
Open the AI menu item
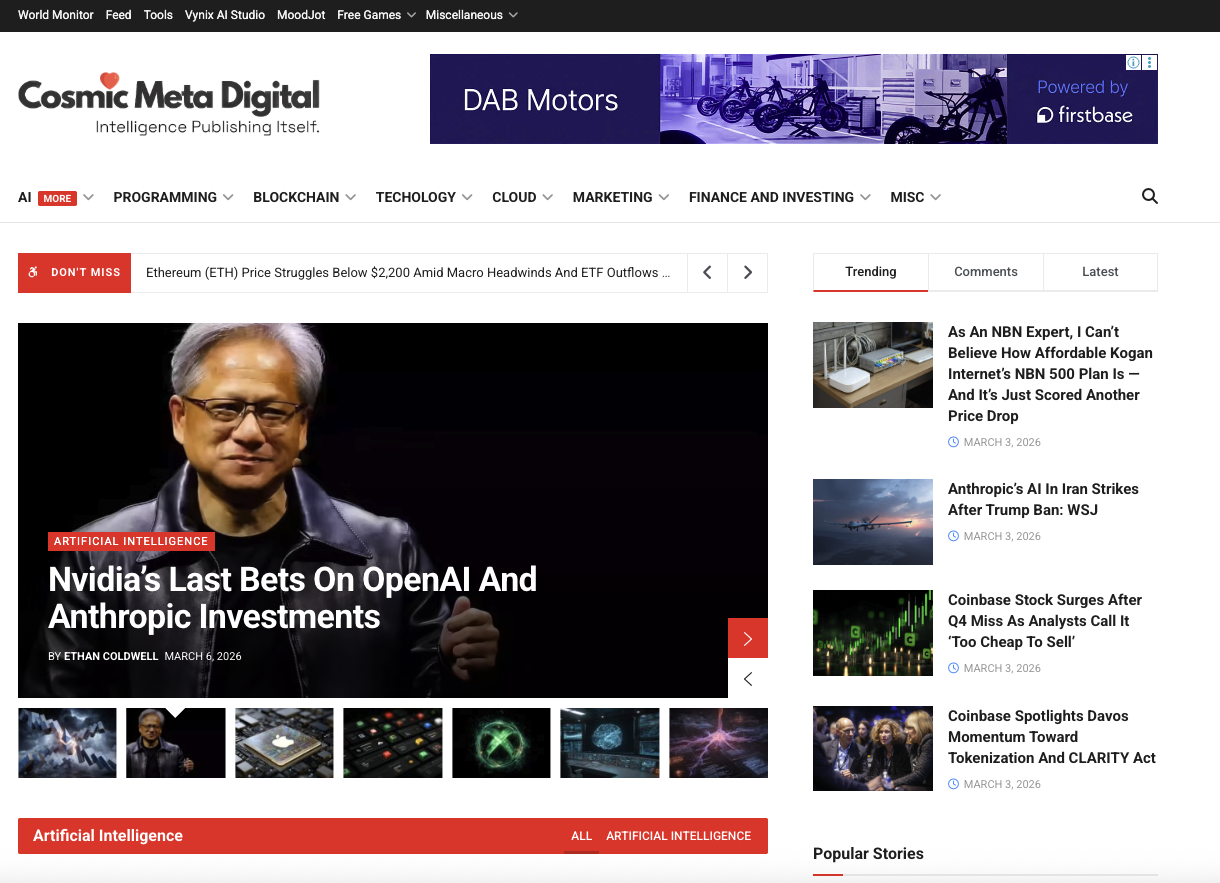25,197
